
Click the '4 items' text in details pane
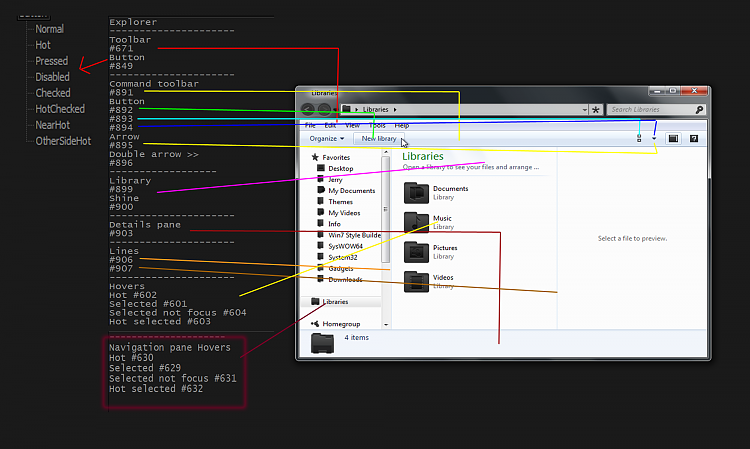[x=356, y=338]
